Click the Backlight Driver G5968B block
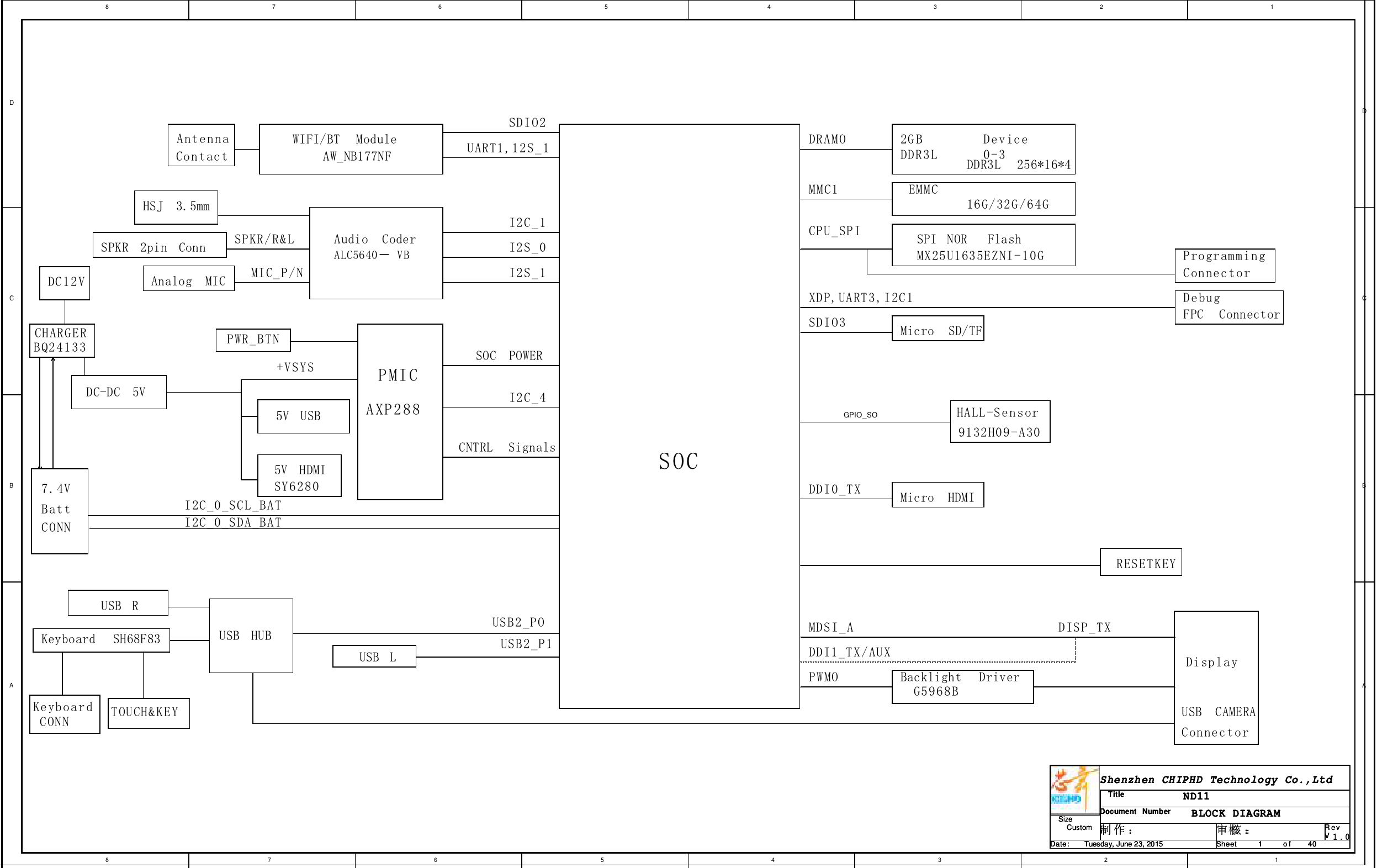The height and width of the screenshot is (868, 1377). click(962, 686)
